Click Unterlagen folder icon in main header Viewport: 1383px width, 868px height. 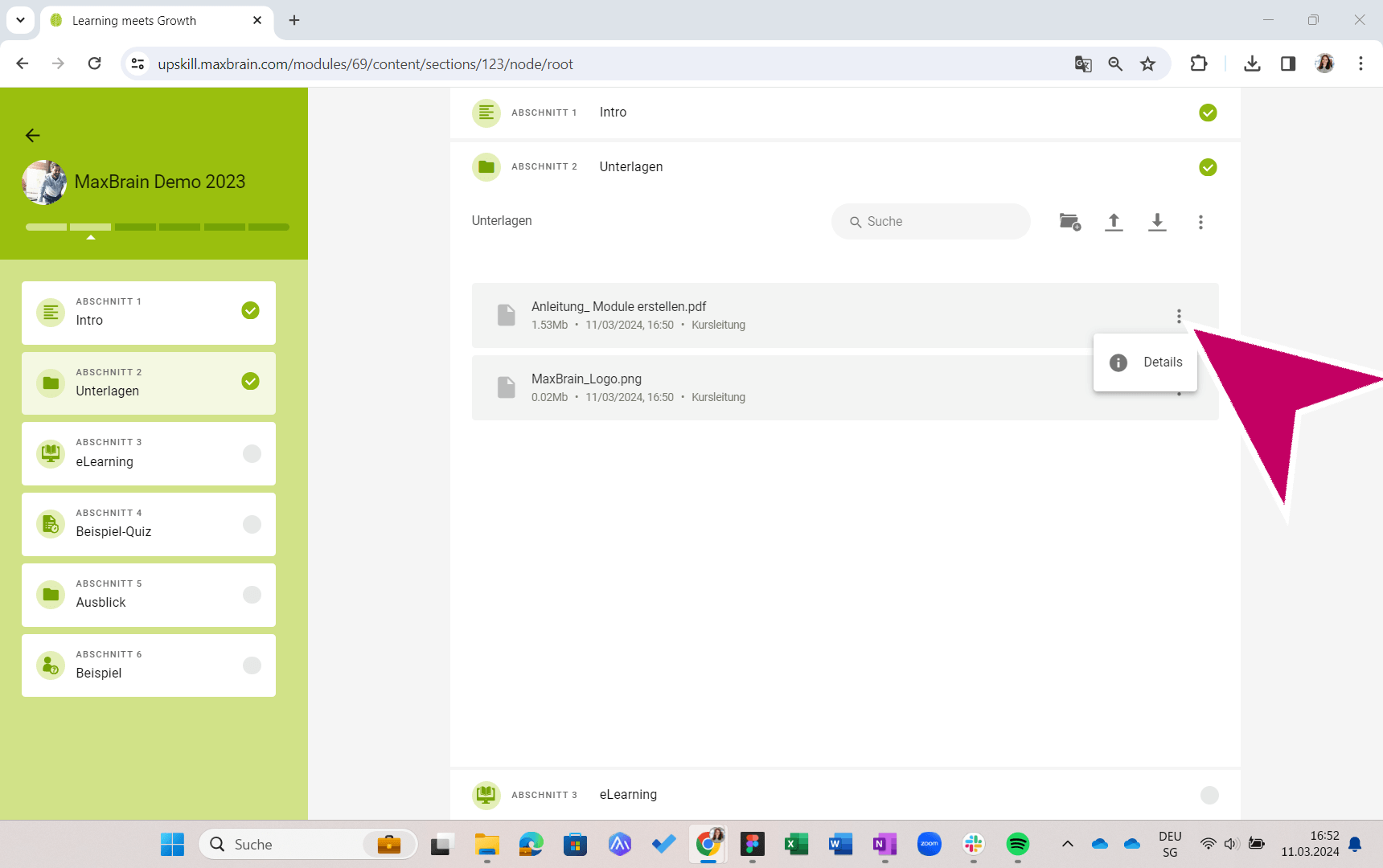pos(486,167)
